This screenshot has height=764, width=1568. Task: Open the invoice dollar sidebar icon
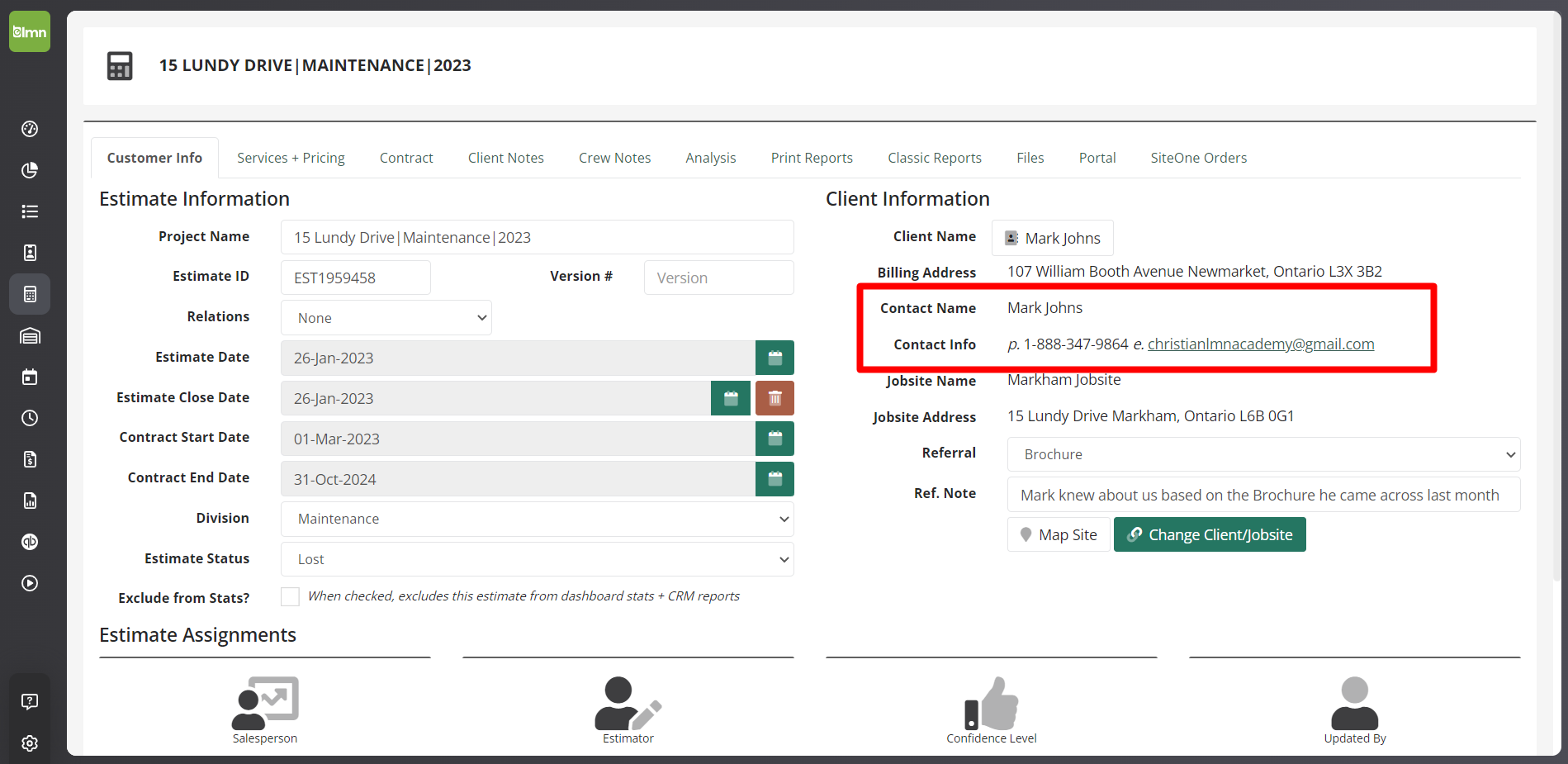click(x=30, y=459)
